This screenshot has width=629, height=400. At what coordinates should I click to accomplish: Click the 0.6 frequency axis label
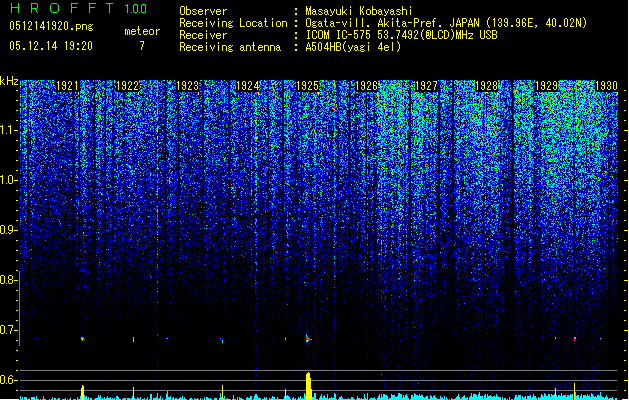(x=9, y=380)
